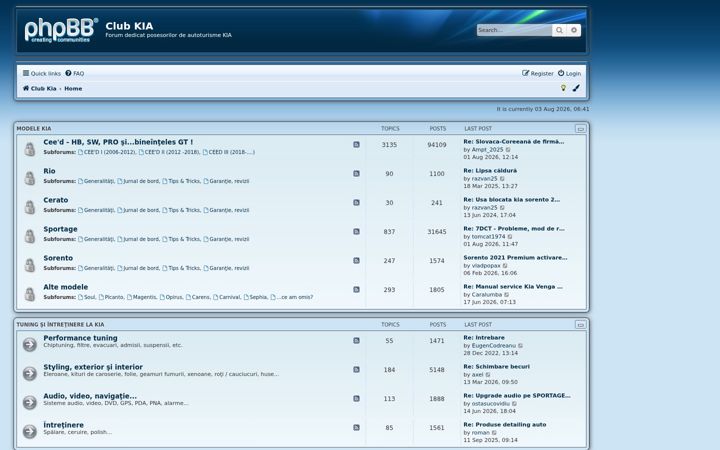This screenshot has width=720, height=450.
Task: Open Cerato's Tips & Tricks subforum
Action: coord(181,210)
